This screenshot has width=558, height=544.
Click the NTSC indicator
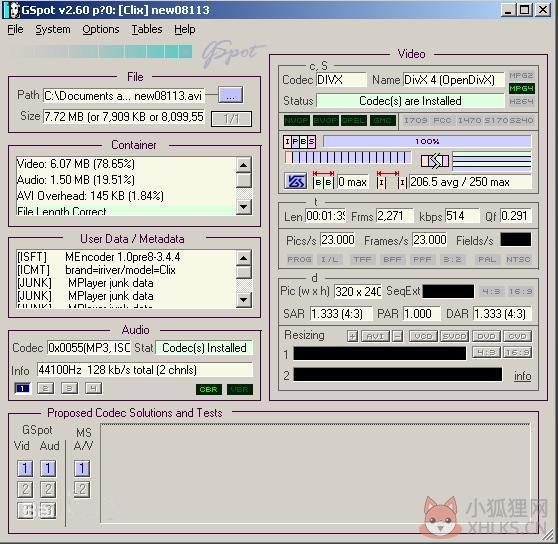[518, 259]
